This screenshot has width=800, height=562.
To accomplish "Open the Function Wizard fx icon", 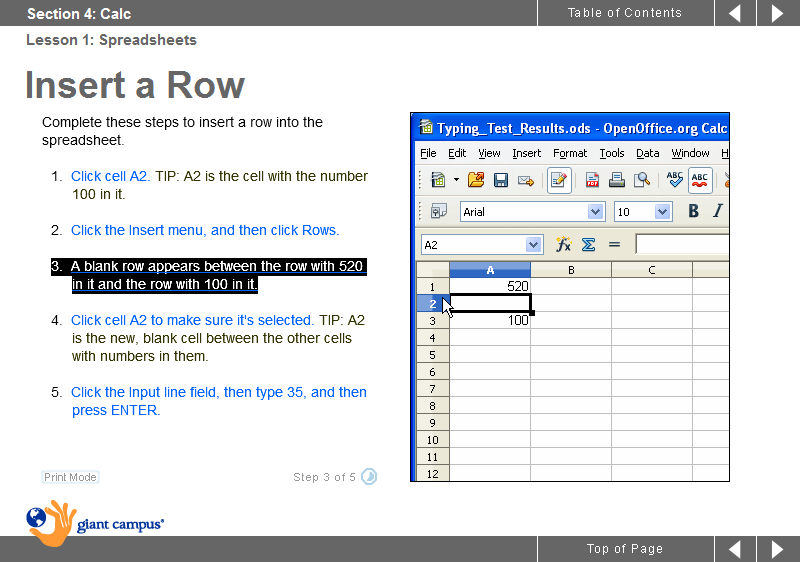I will [x=563, y=245].
